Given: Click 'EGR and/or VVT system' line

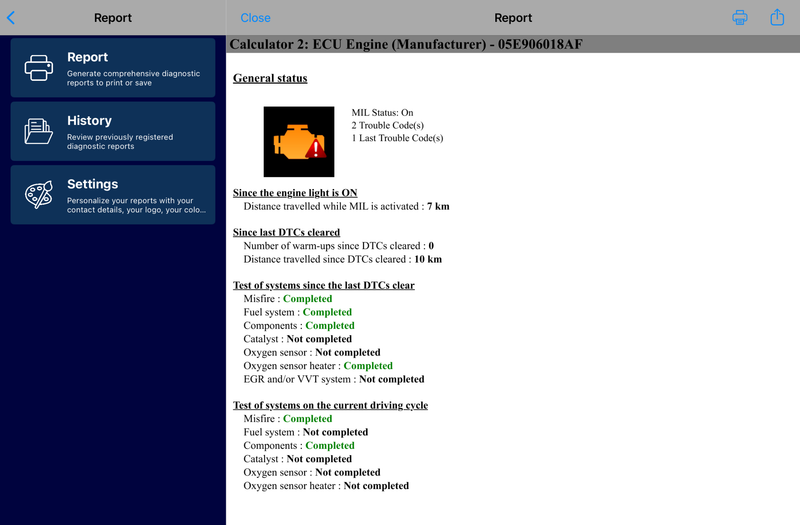Looking at the screenshot, I should (334, 379).
